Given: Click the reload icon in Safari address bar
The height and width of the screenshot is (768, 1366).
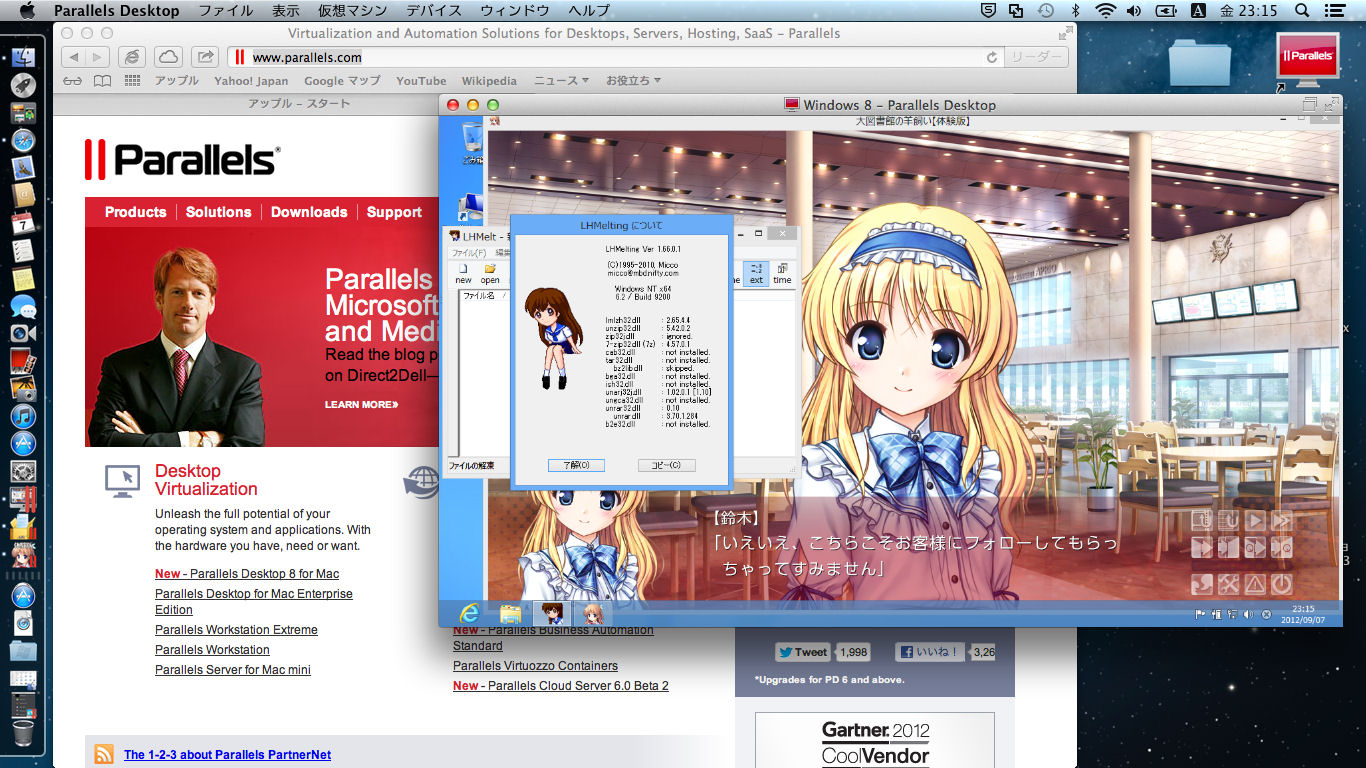Looking at the screenshot, I should pos(992,57).
